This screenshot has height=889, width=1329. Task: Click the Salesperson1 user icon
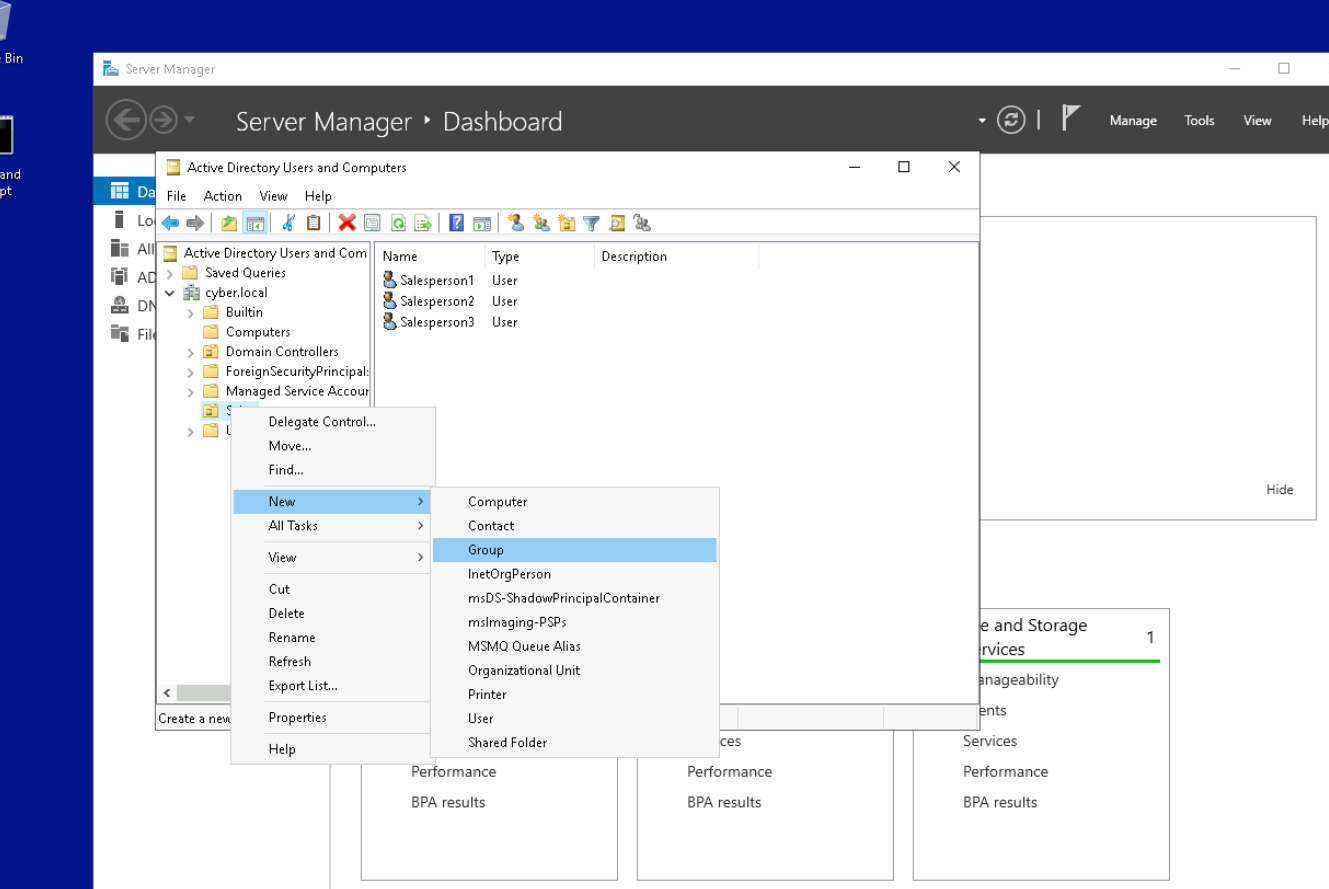coord(390,281)
